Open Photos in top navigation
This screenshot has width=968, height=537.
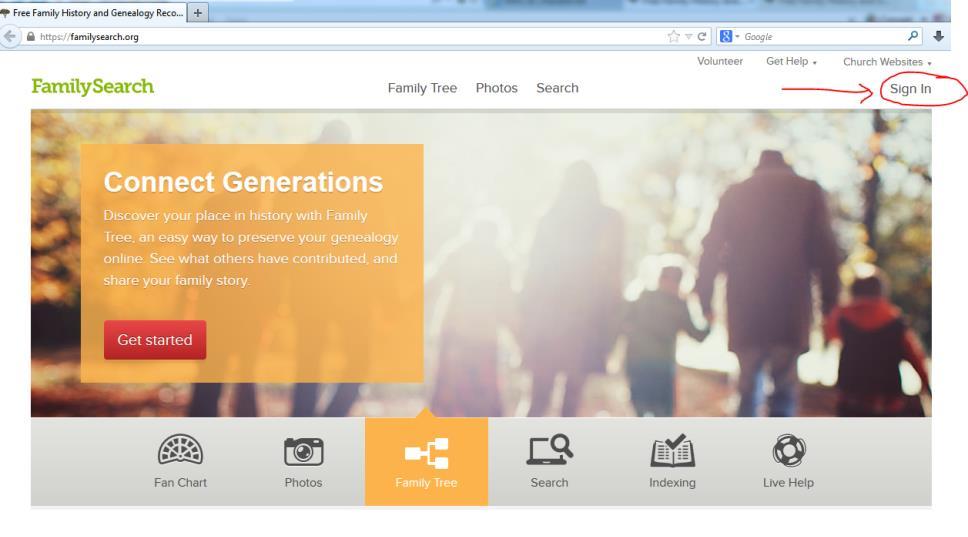[x=496, y=88]
